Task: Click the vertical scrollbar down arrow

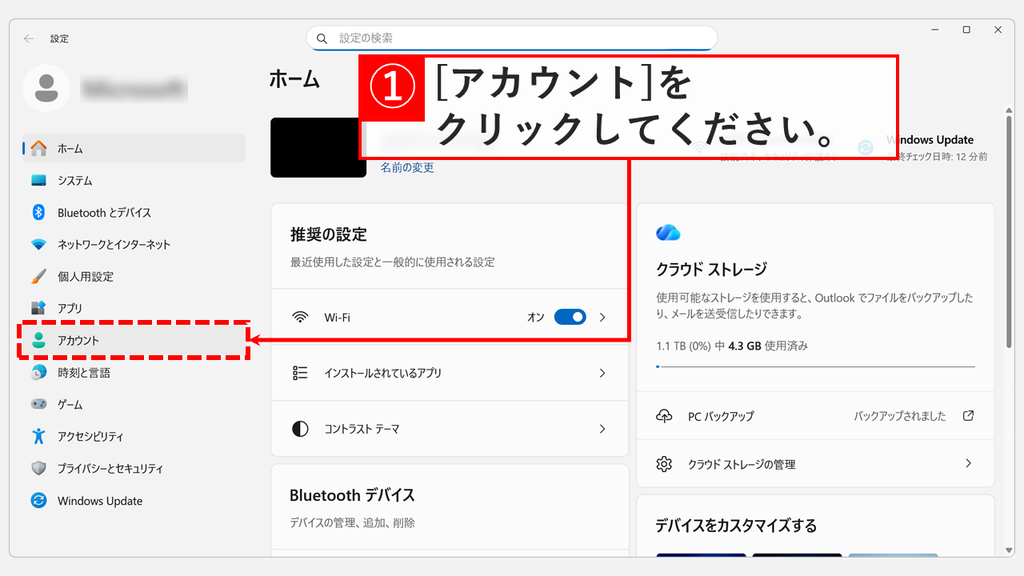Action: tap(1009, 551)
